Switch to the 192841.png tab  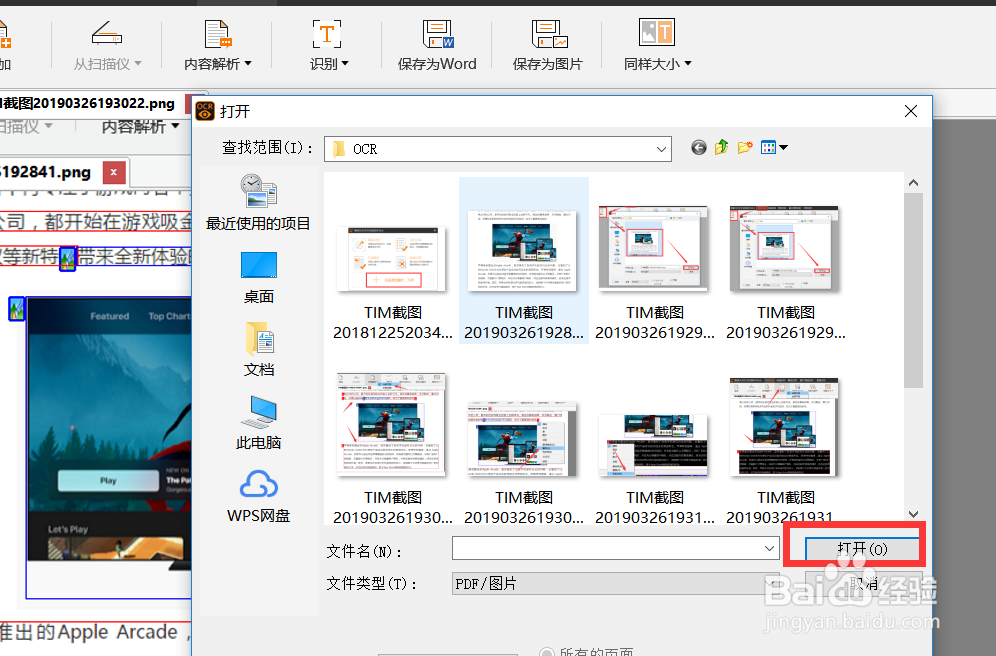(x=45, y=172)
